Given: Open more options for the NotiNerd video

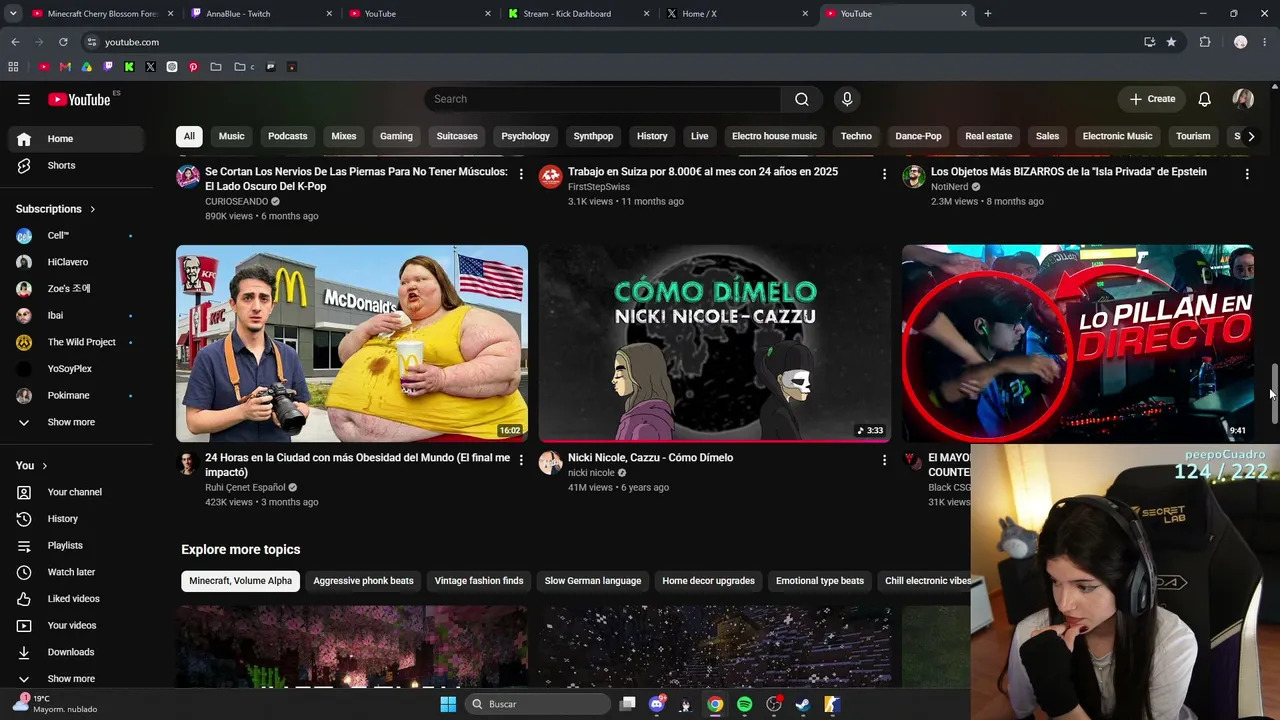Looking at the screenshot, I should (x=1247, y=174).
